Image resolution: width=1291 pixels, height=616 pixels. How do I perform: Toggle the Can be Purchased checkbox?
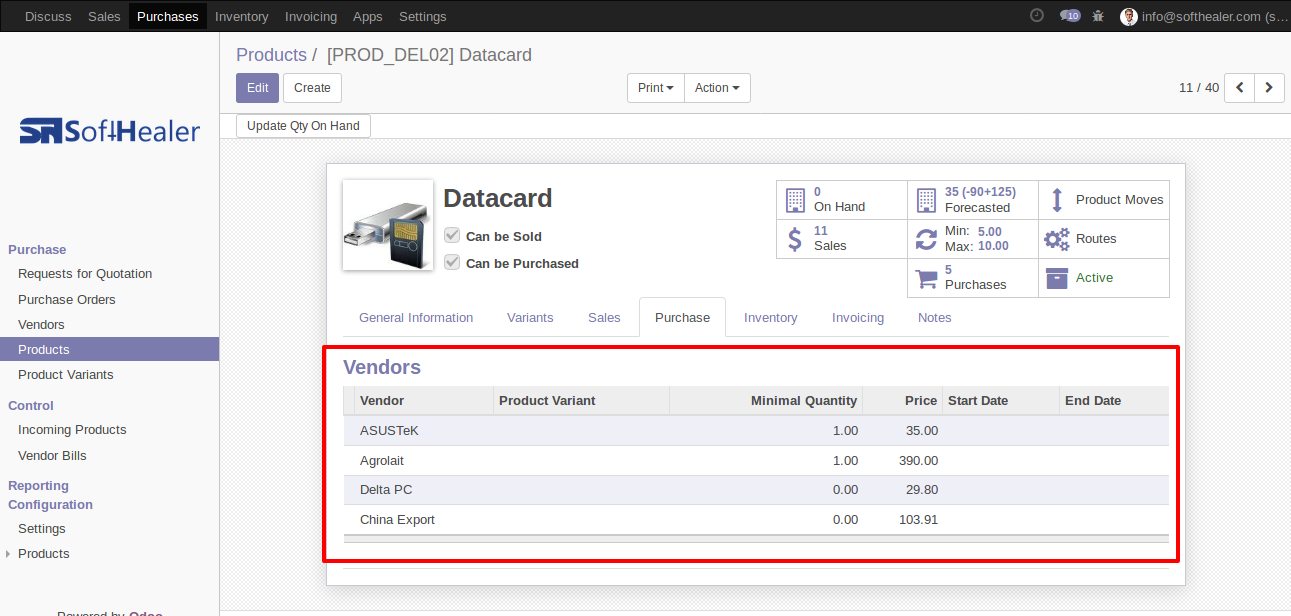(452, 263)
